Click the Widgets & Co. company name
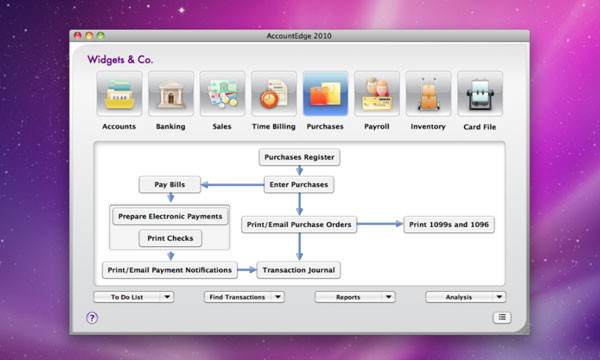This screenshot has height=360, width=600. pos(120,60)
